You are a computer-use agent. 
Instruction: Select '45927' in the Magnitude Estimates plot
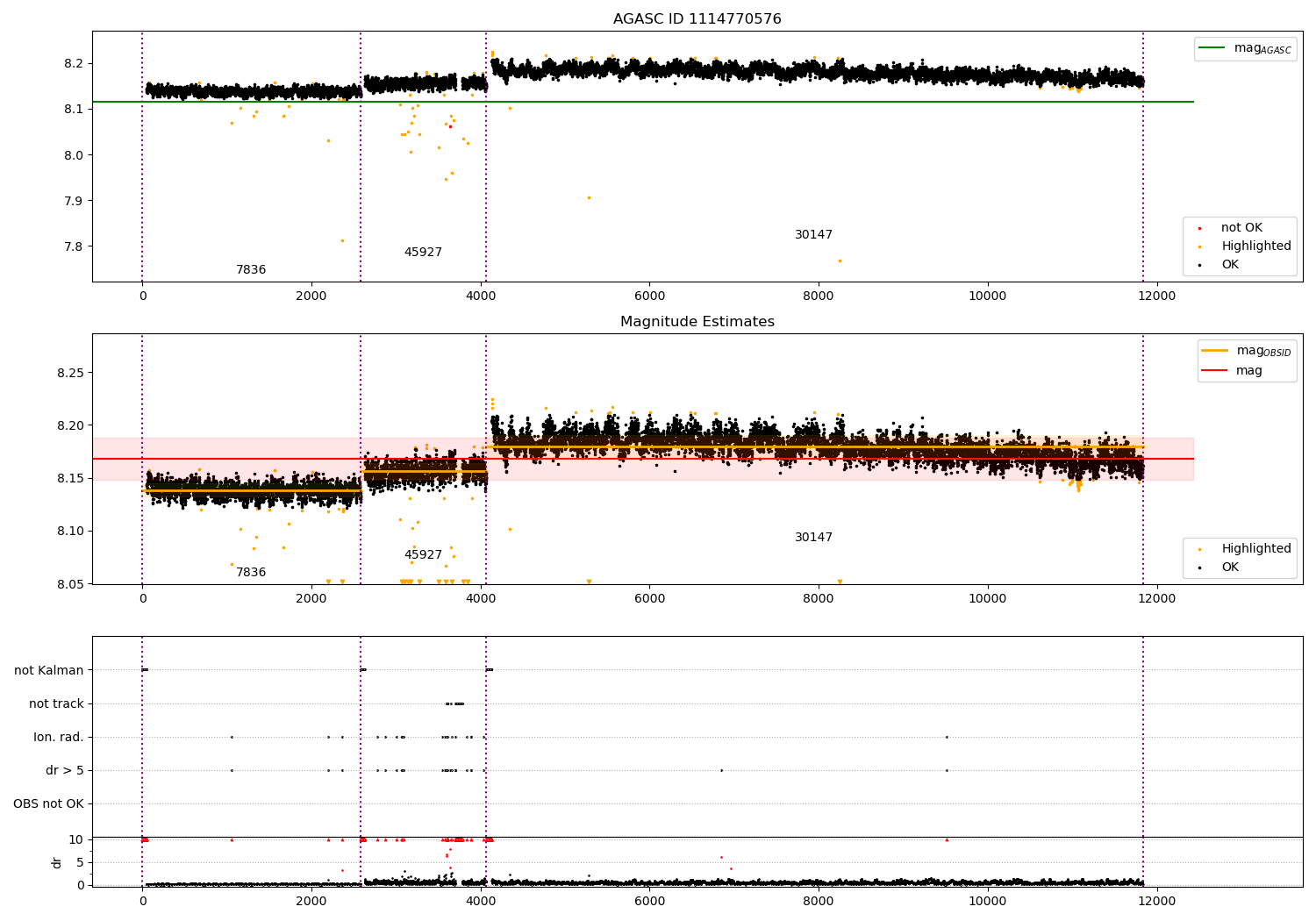423,555
